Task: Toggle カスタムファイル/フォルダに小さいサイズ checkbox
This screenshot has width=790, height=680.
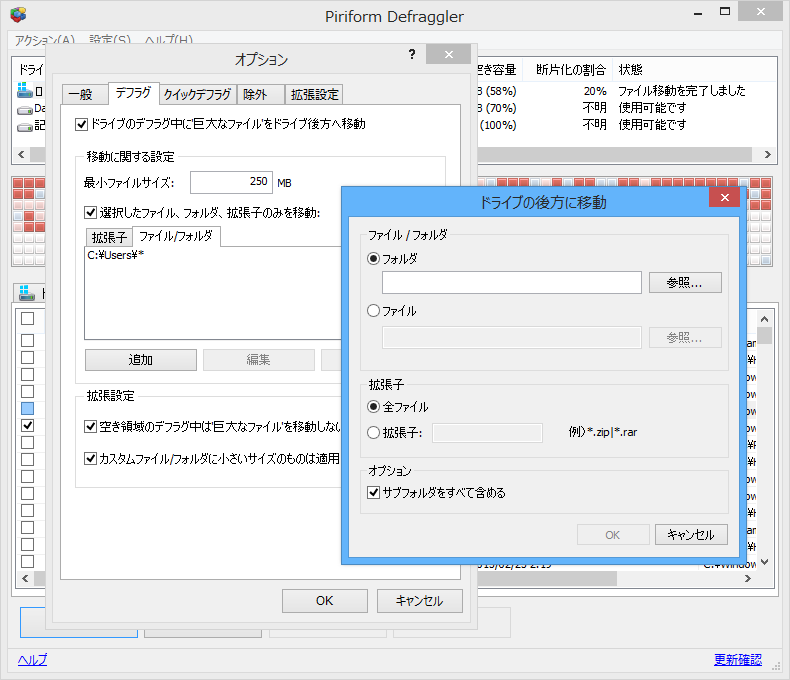Action: click(90, 458)
